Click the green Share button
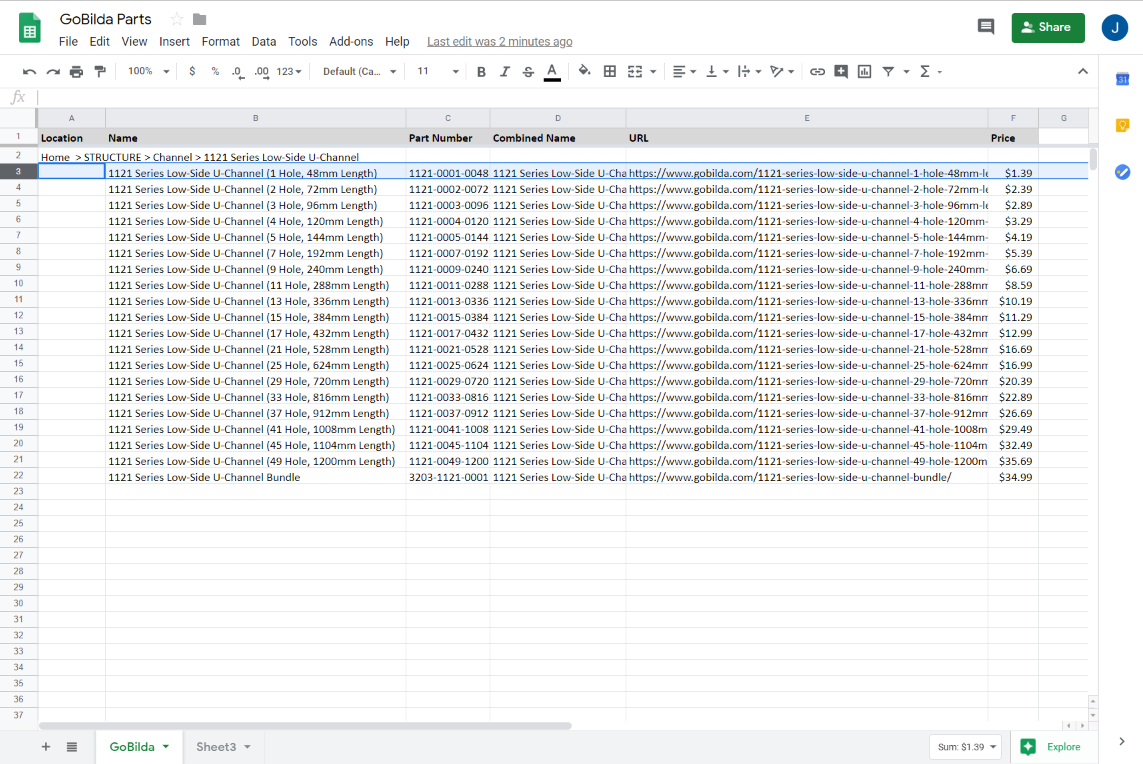 pos(1048,28)
